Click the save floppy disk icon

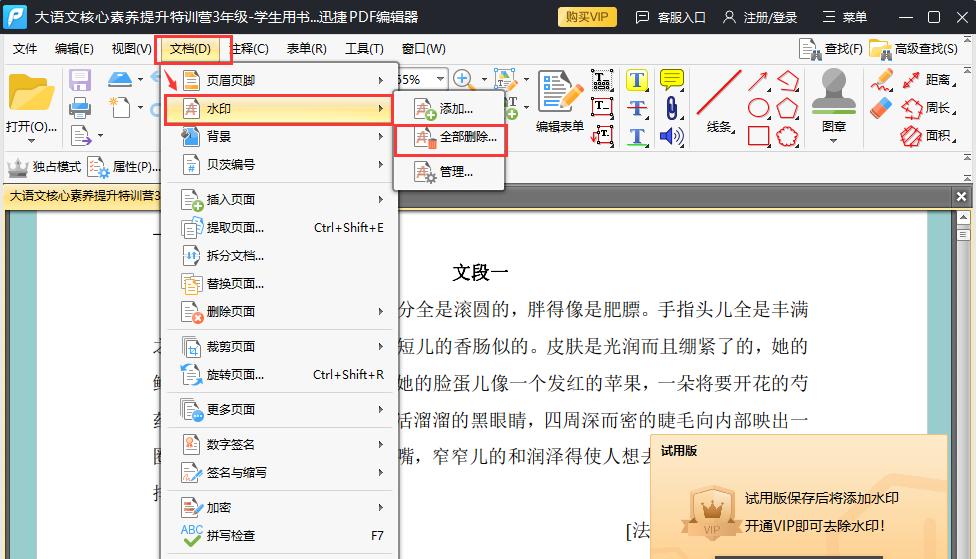(80, 80)
